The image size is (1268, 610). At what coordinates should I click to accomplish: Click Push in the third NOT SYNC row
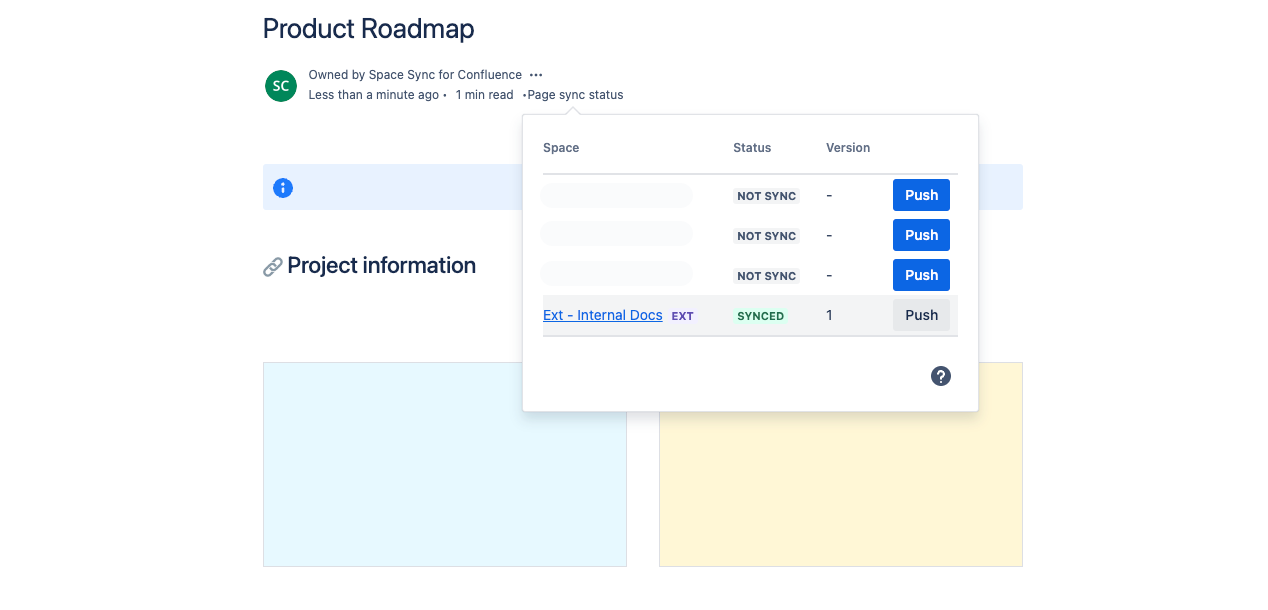[920, 275]
